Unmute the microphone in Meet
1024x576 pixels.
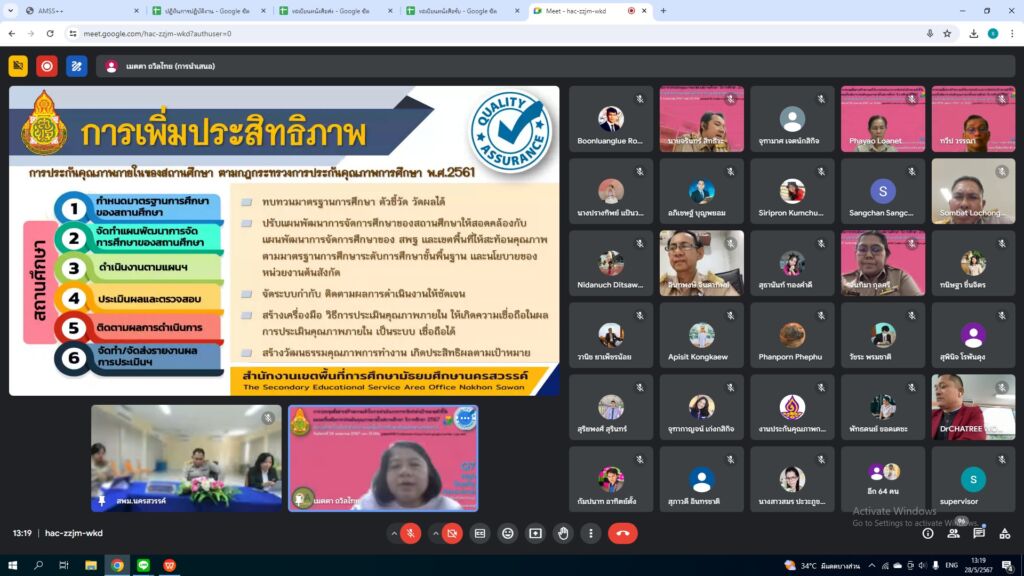click(x=410, y=533)
